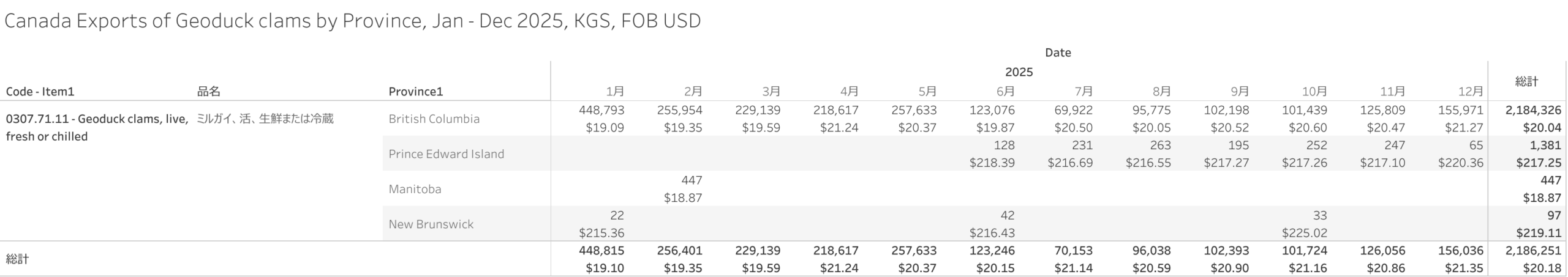Click the Code - Item1 column header
Viewport: 1568px width, 277px height.
click(40, 92)
